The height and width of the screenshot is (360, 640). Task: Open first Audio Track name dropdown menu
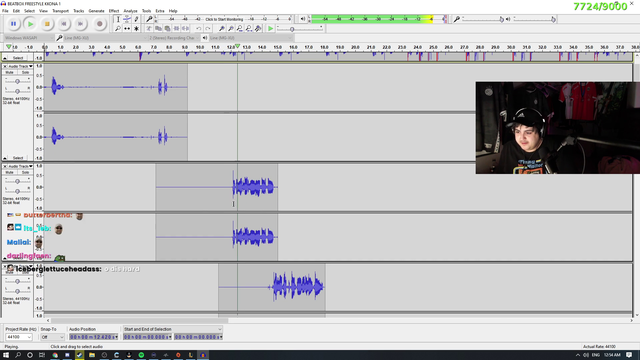[x=21, y=66]
